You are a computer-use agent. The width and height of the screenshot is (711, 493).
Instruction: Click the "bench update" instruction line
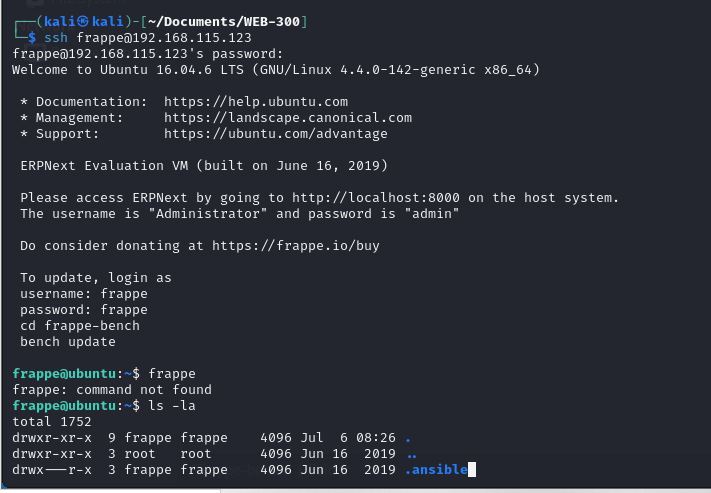[x=68, y=342]
